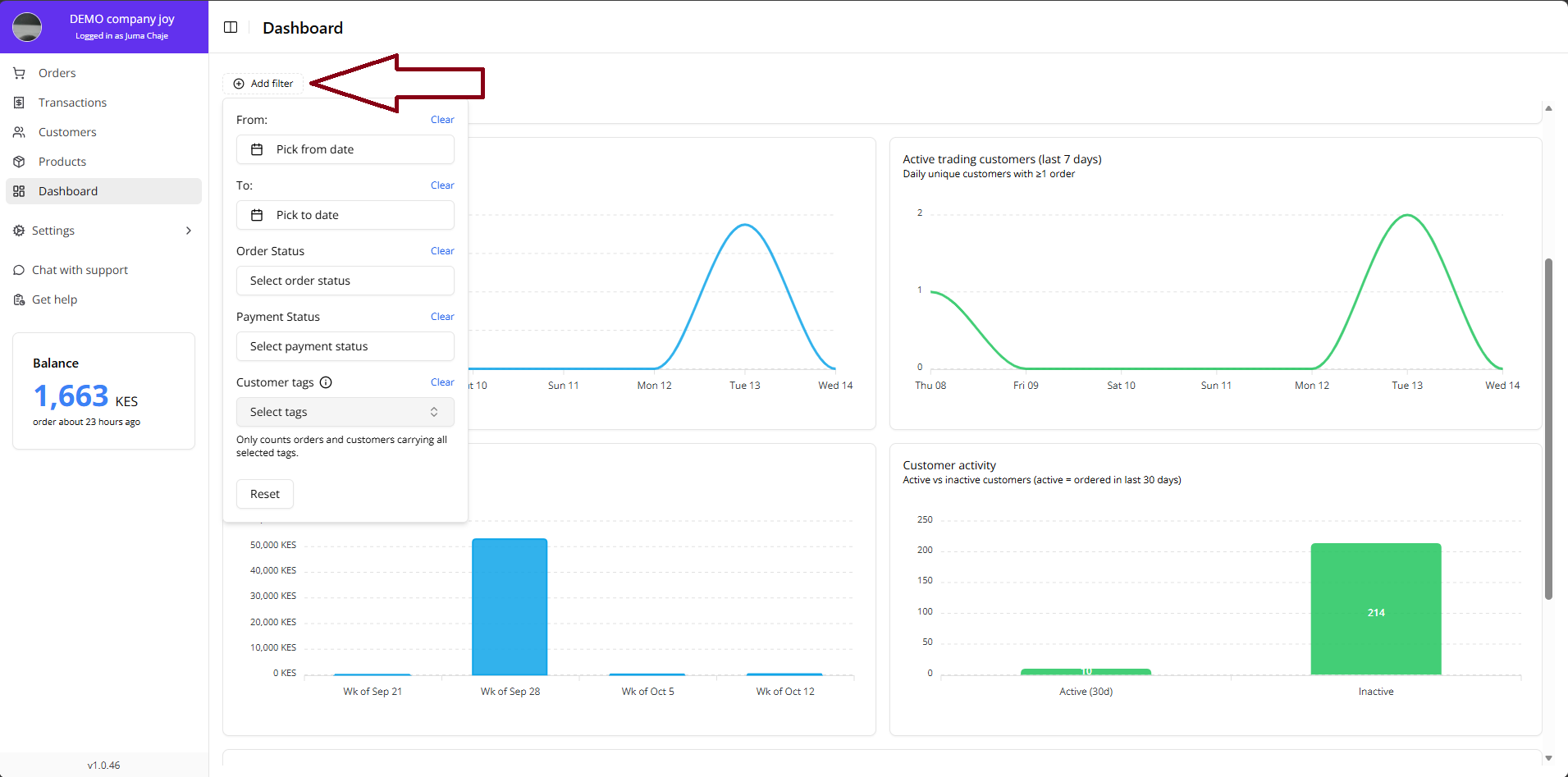The height and width of the screenshot is (777, 1568).
Task: Clear the Customer tags filter
Action: [x=442, y=382]
